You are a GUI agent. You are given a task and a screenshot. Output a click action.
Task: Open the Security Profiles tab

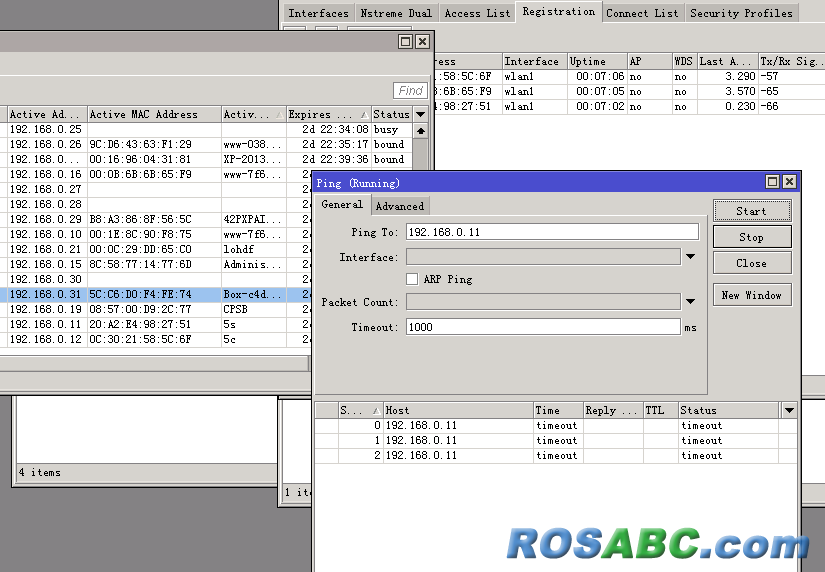(741, 13)
